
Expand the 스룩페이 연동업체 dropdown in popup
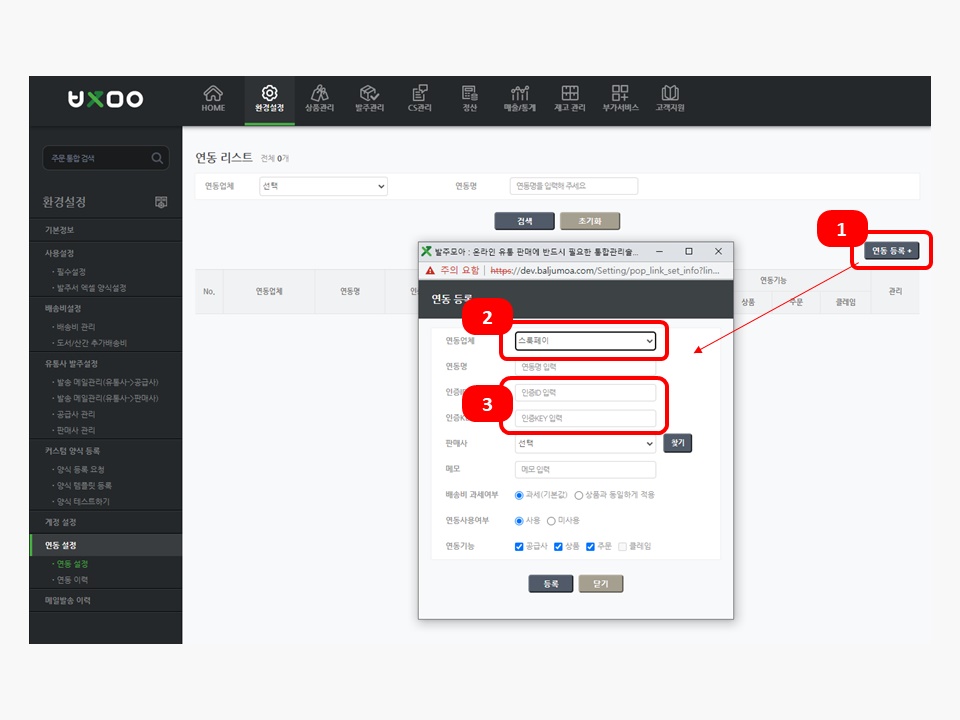click(x=585, y=341)
